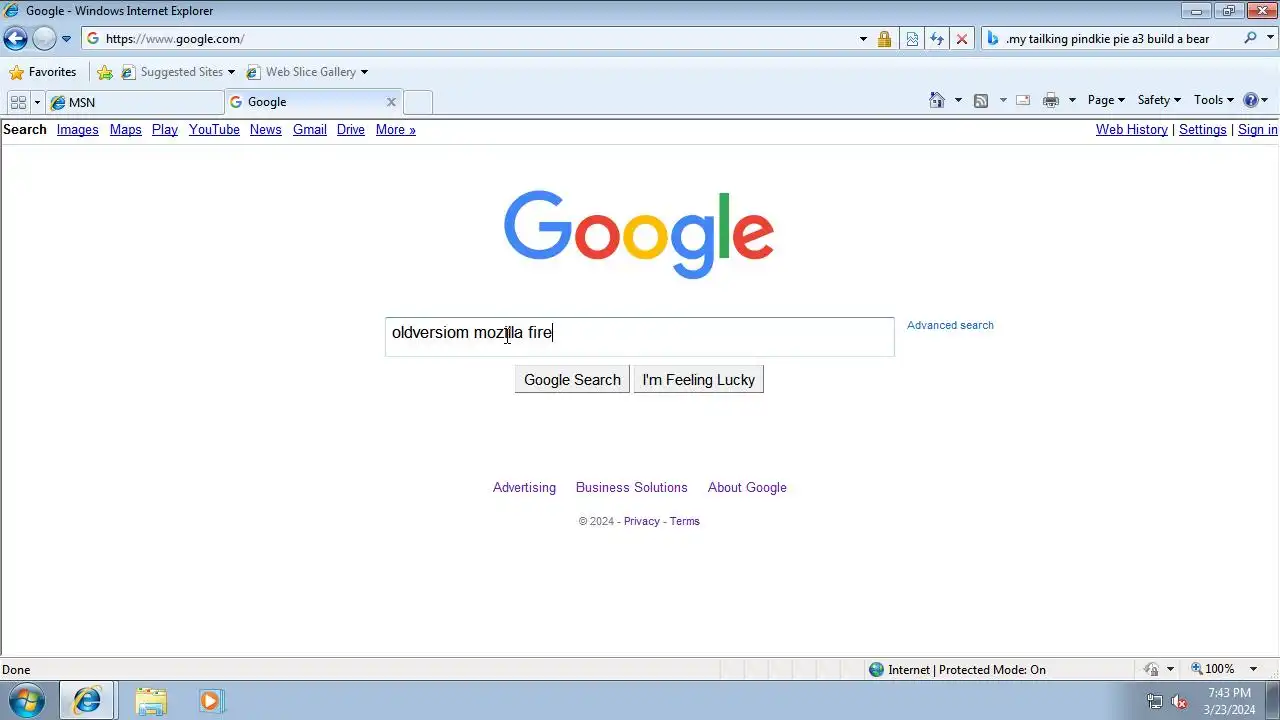Click the address bar URL field
The width and height of the screenshot is (1280, 720).
tap(470, 39)
